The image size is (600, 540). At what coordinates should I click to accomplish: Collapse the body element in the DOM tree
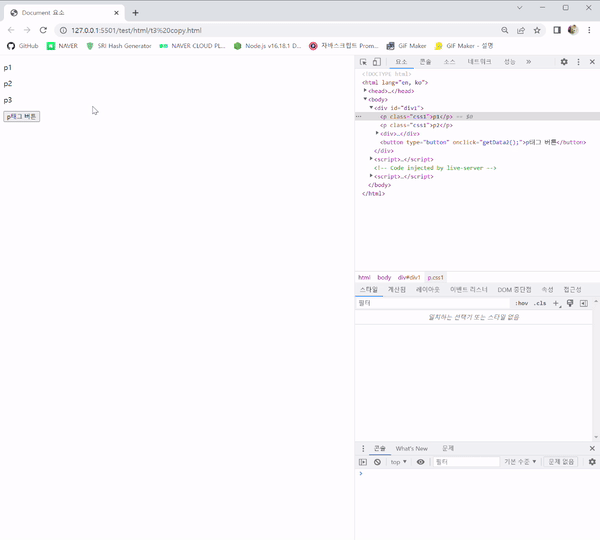click(x=365, y=99)
